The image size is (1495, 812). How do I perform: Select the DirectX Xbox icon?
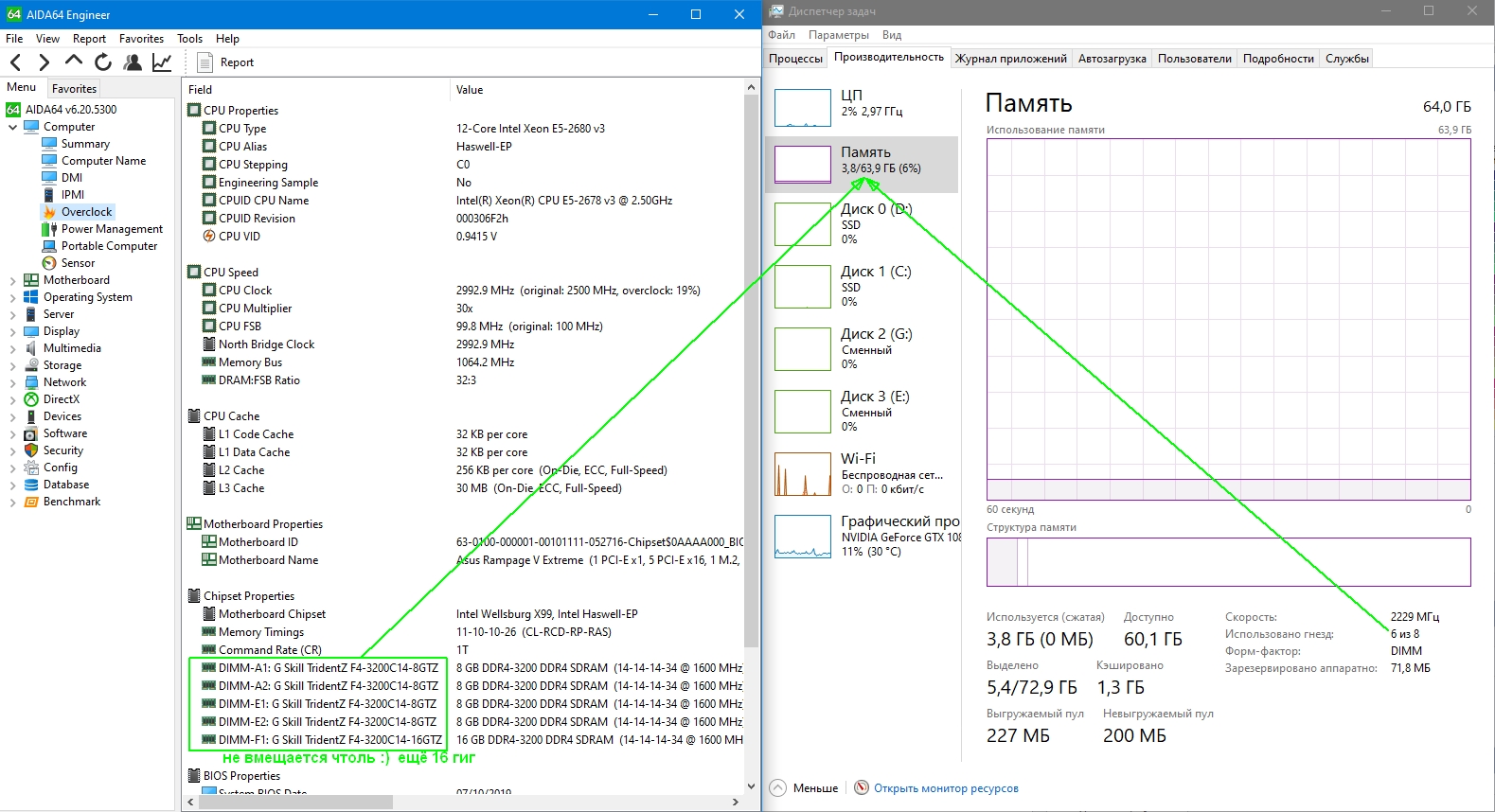[x=31, y=399]
